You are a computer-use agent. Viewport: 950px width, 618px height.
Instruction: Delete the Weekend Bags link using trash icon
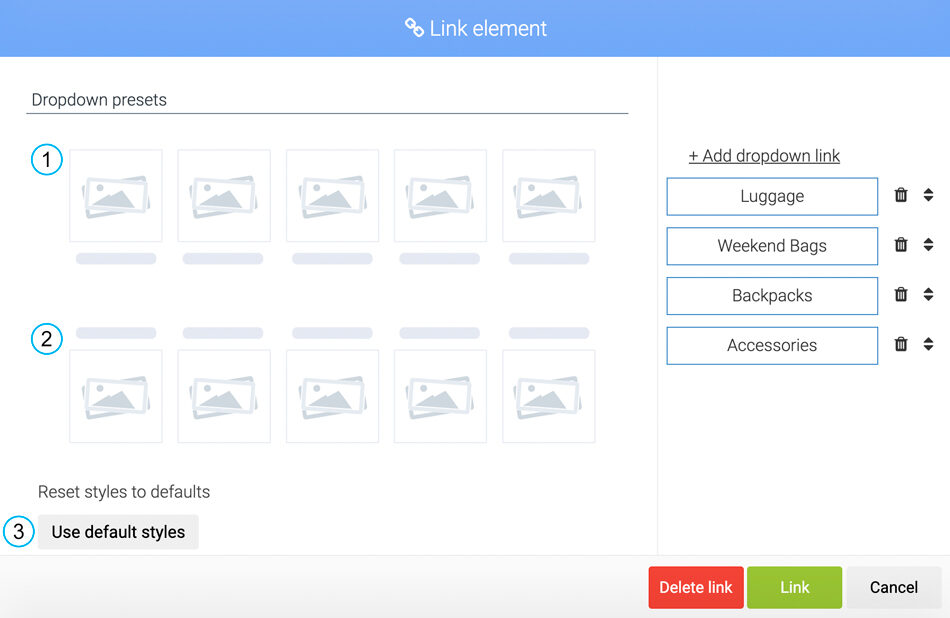899,245
